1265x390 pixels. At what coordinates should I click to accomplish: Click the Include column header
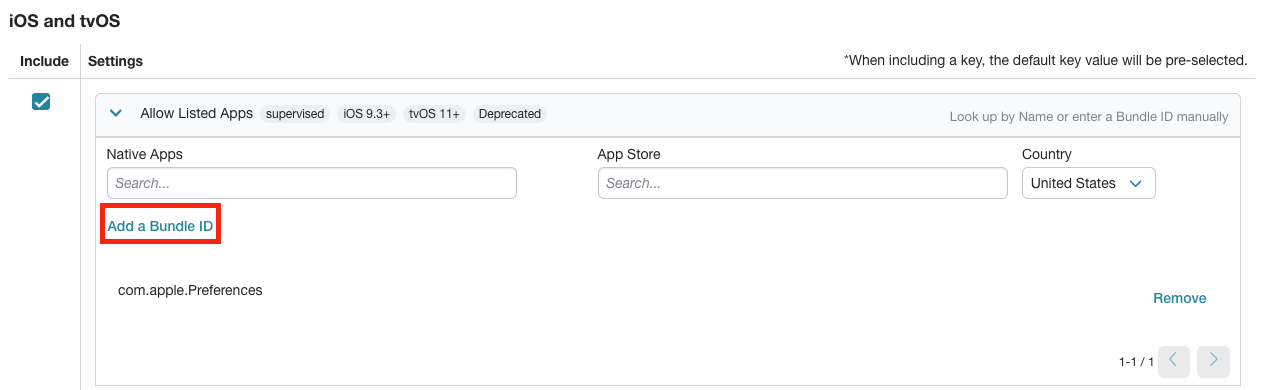[44, 61]
